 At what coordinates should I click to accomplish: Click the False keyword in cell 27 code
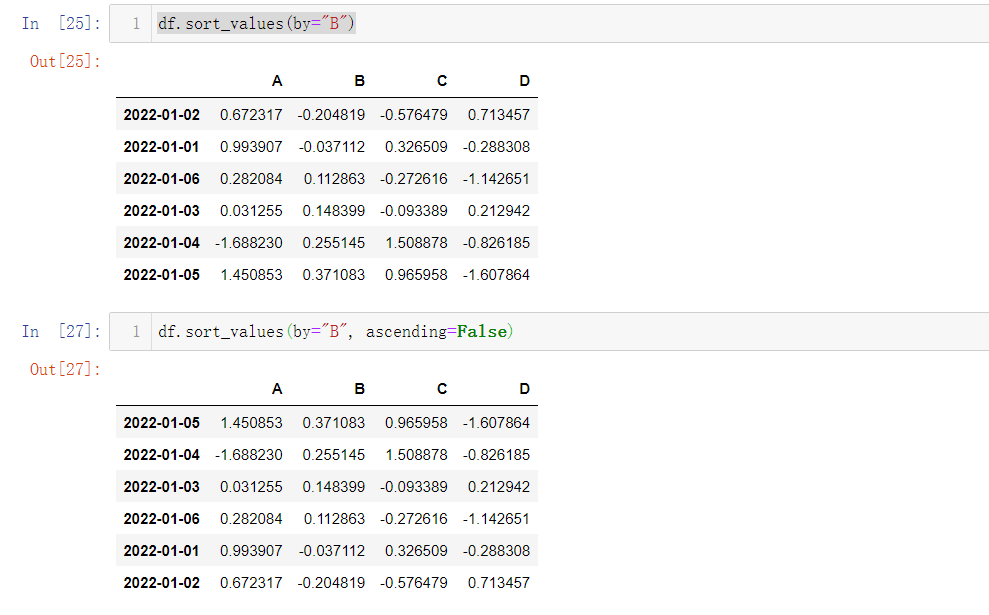(x=482, y=331)
